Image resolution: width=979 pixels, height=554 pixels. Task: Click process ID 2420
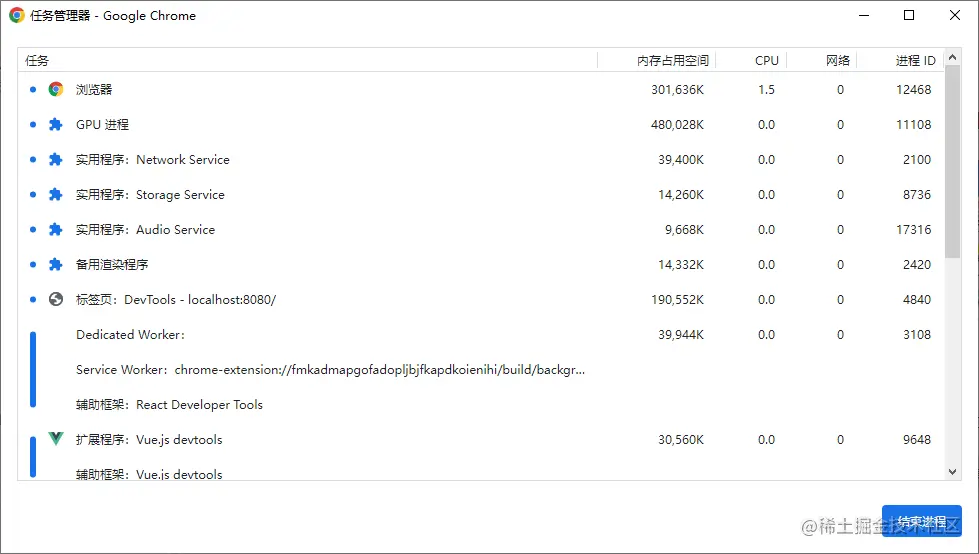point(917,264)
